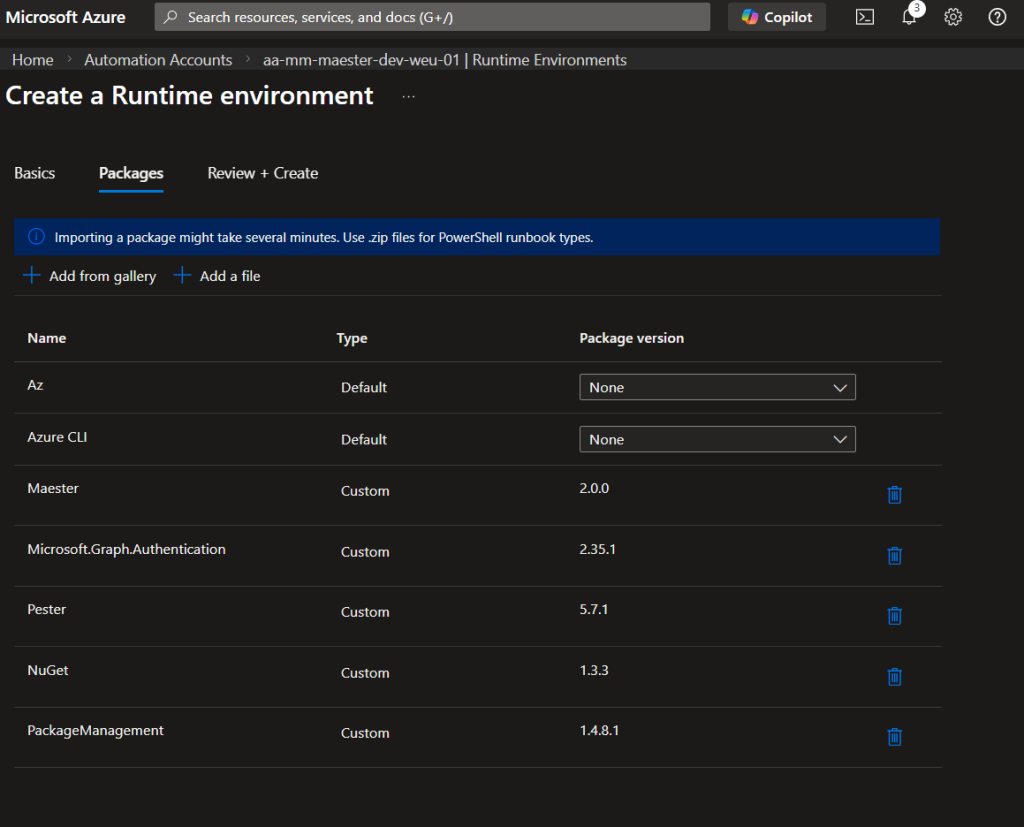
Task: Select the Maester package name
Action: (53, 489)
